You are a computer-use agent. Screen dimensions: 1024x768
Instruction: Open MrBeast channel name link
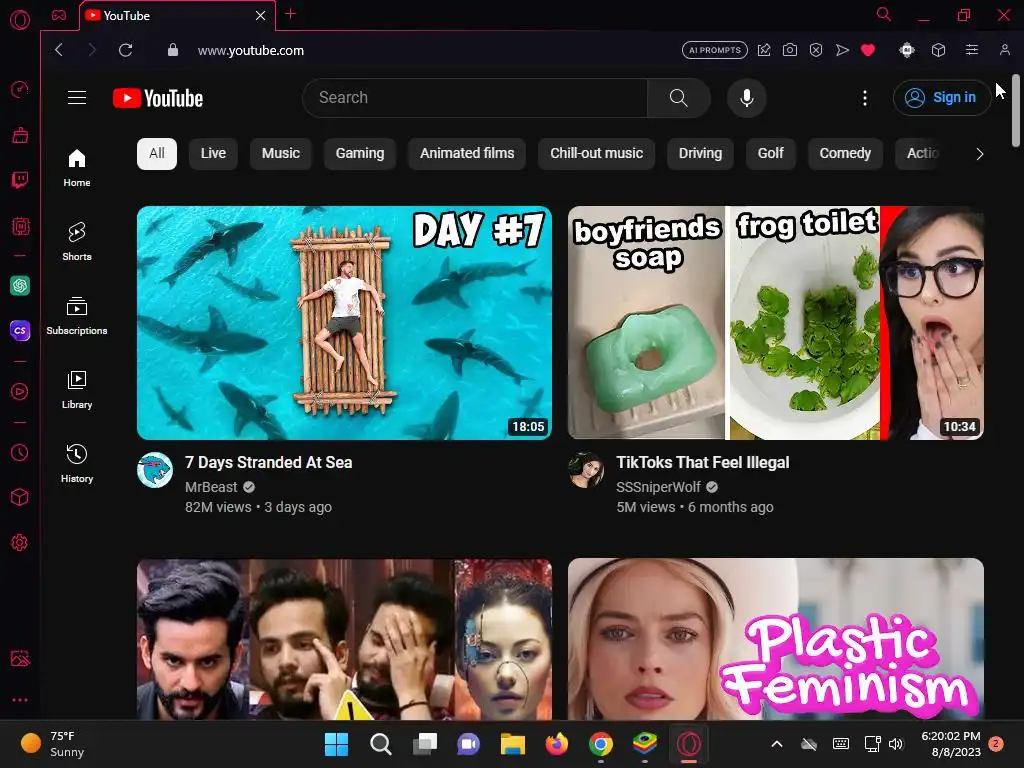pos(211,487)
